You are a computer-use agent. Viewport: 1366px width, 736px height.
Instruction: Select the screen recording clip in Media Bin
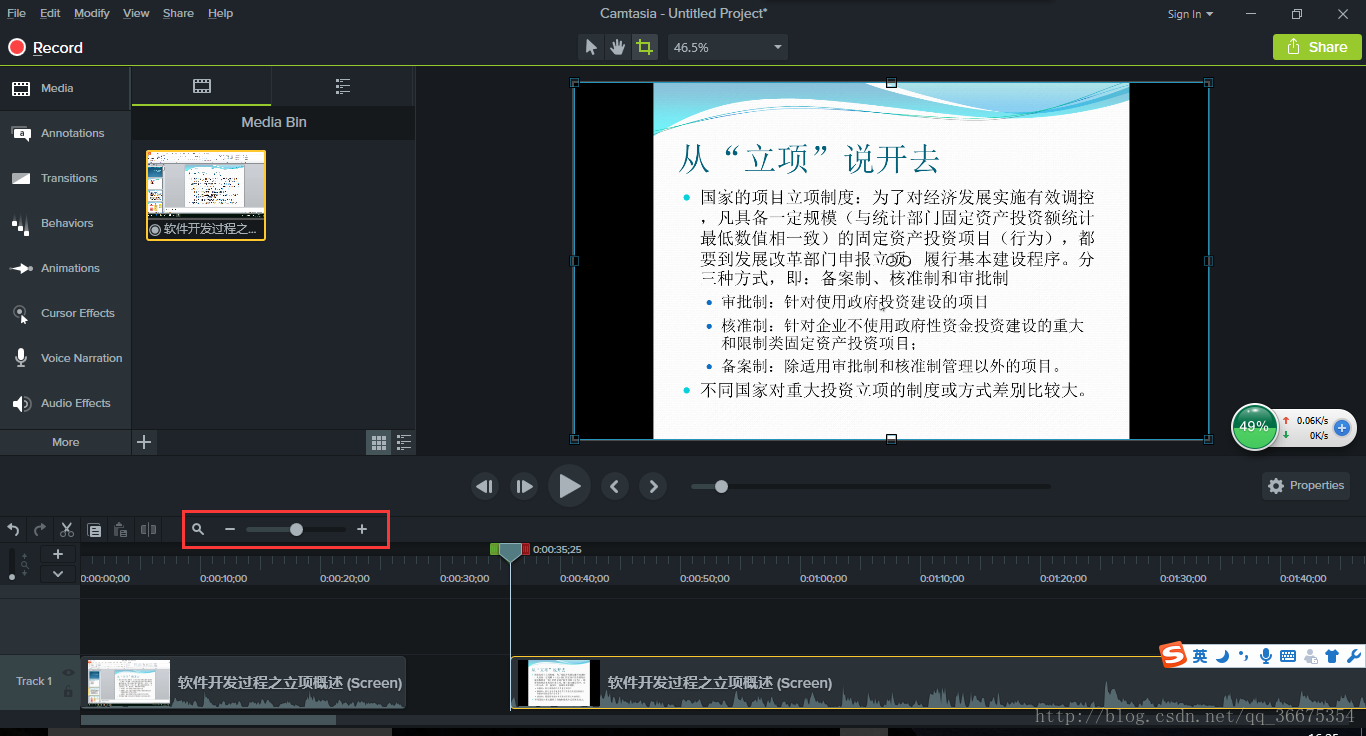tap(206, 195)
